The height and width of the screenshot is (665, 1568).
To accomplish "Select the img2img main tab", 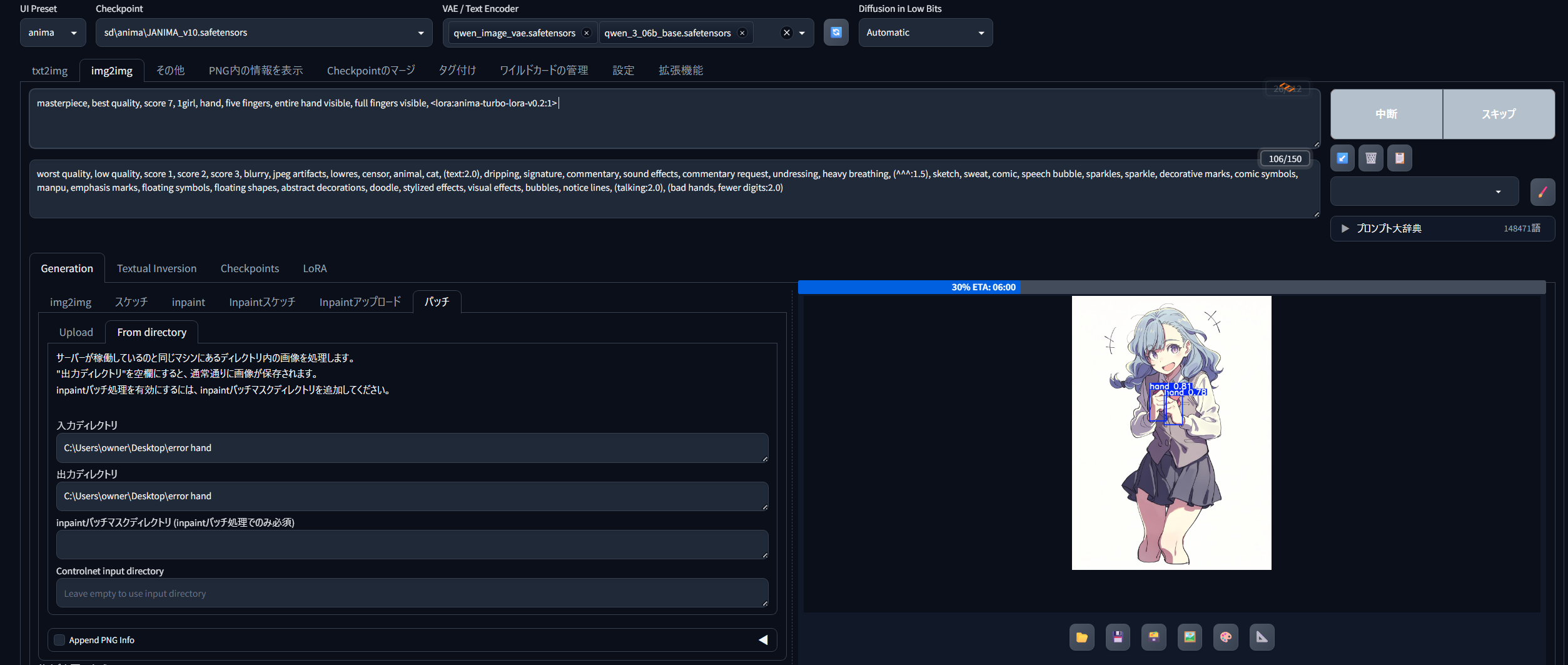I will point(112,71).
